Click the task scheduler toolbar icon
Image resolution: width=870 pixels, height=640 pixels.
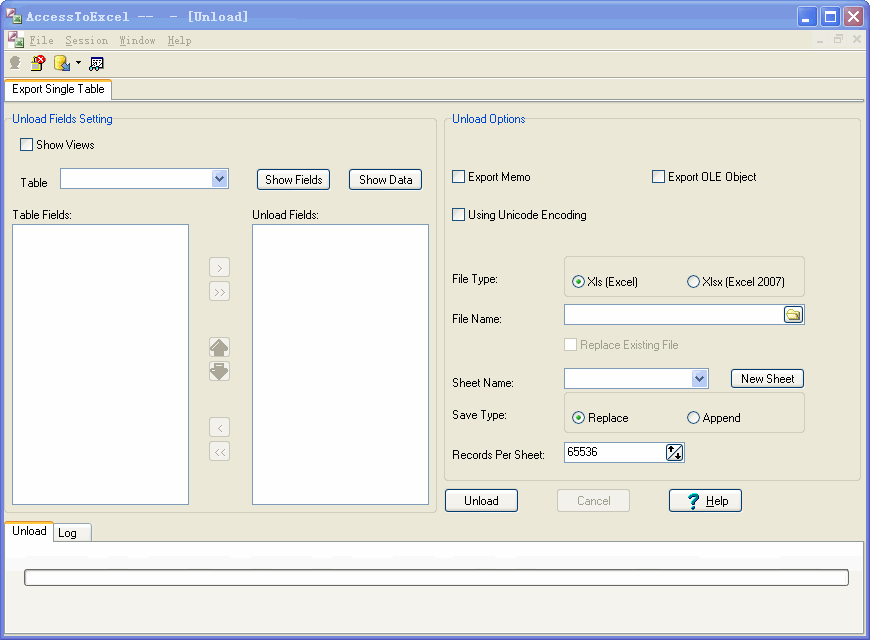[97, 64]
